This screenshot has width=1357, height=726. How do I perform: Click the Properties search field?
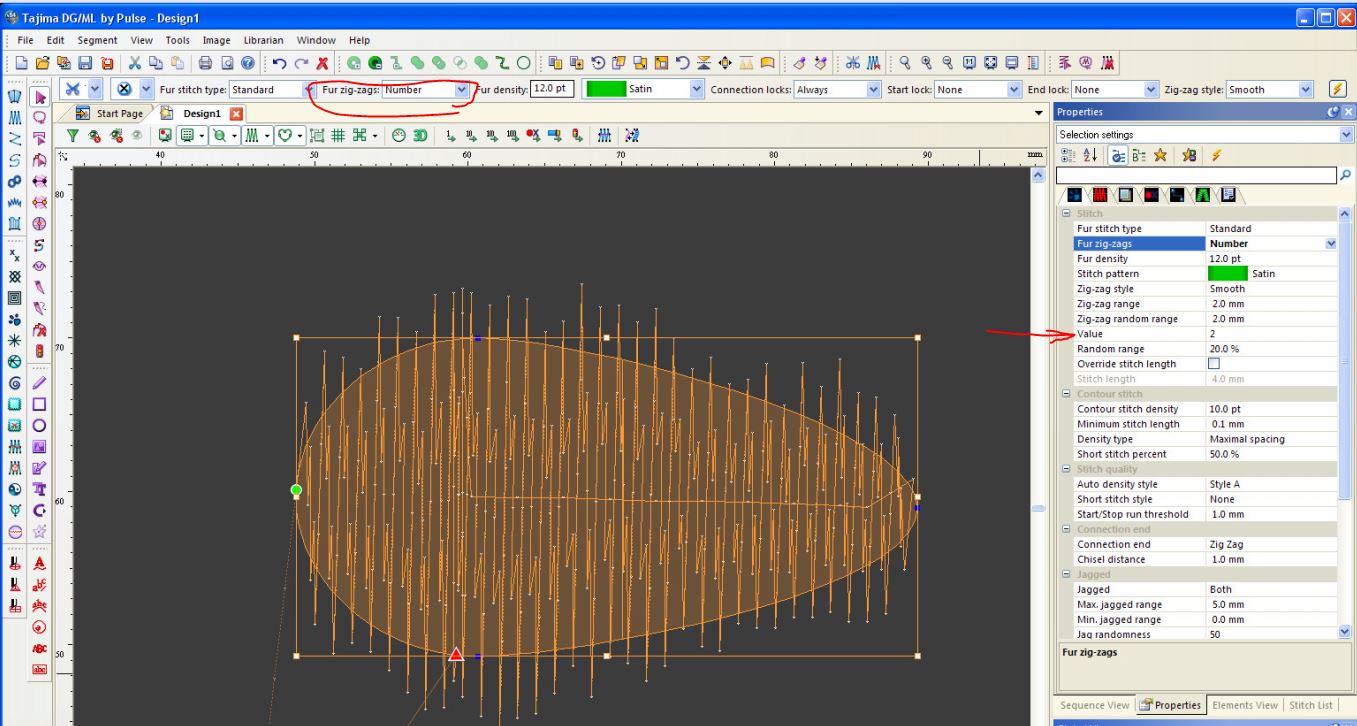pos(1197,174)
